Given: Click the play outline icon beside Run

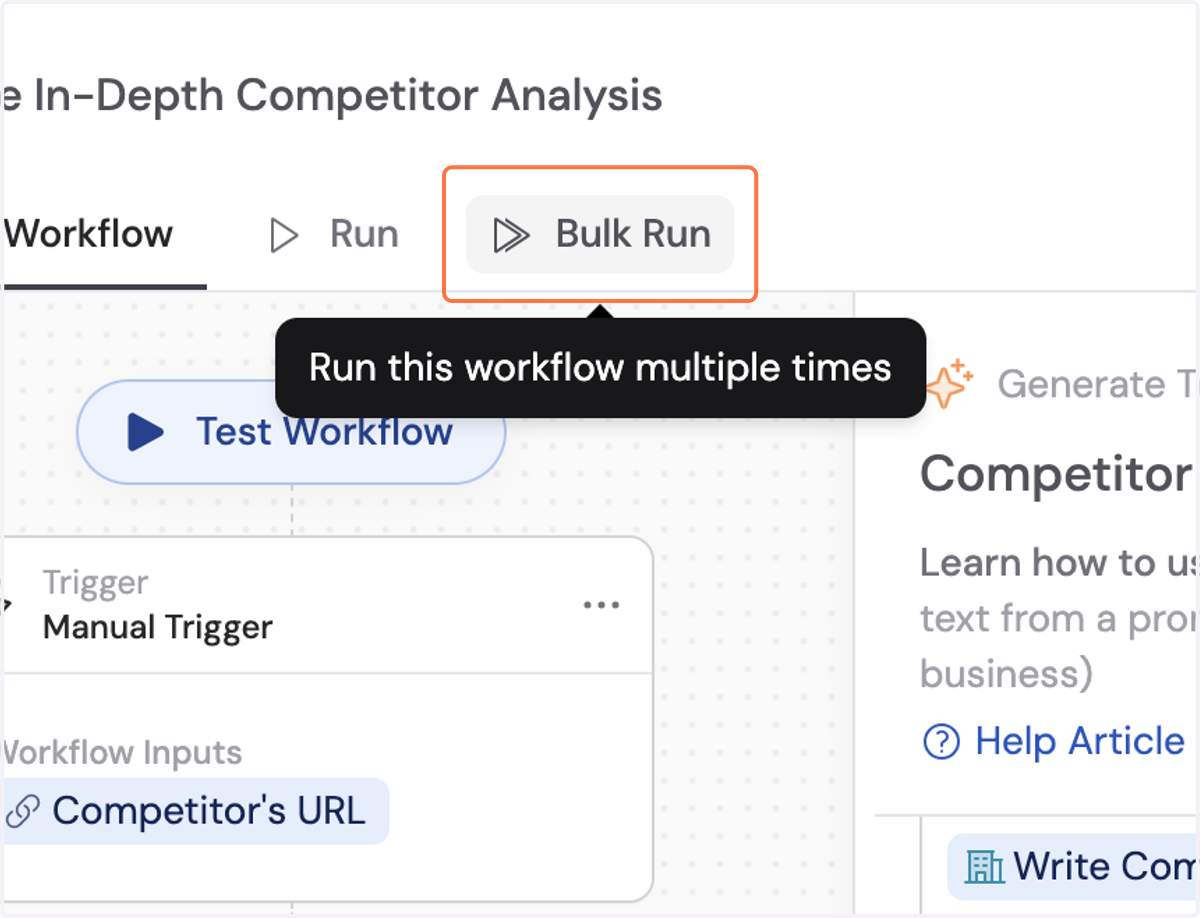Looking at the screenshot, I should 285,236.
